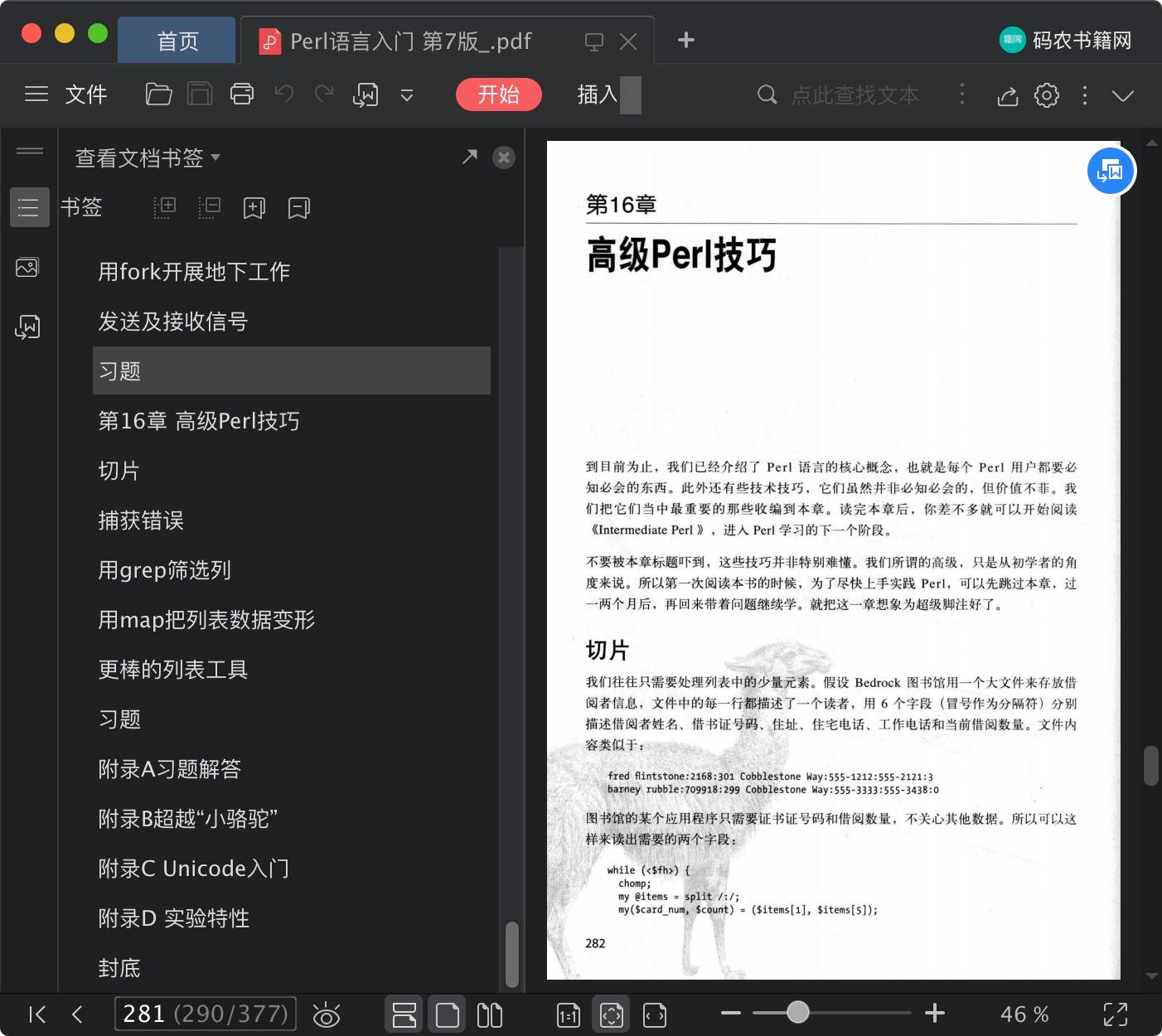Toggle the sidebar collapse handle icon

tap(29, 150)
